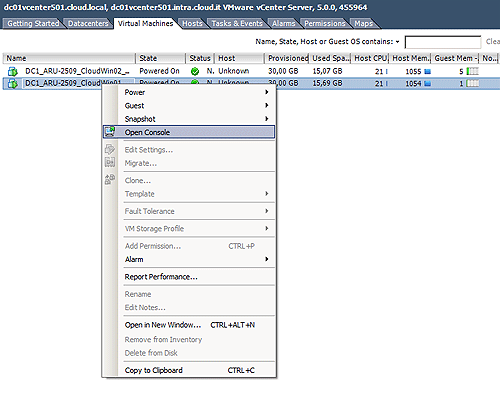Switch to the Hosts tab
The height and width of the screenshot is (397, 500).
pyautogui.click(x=192, y=23)
